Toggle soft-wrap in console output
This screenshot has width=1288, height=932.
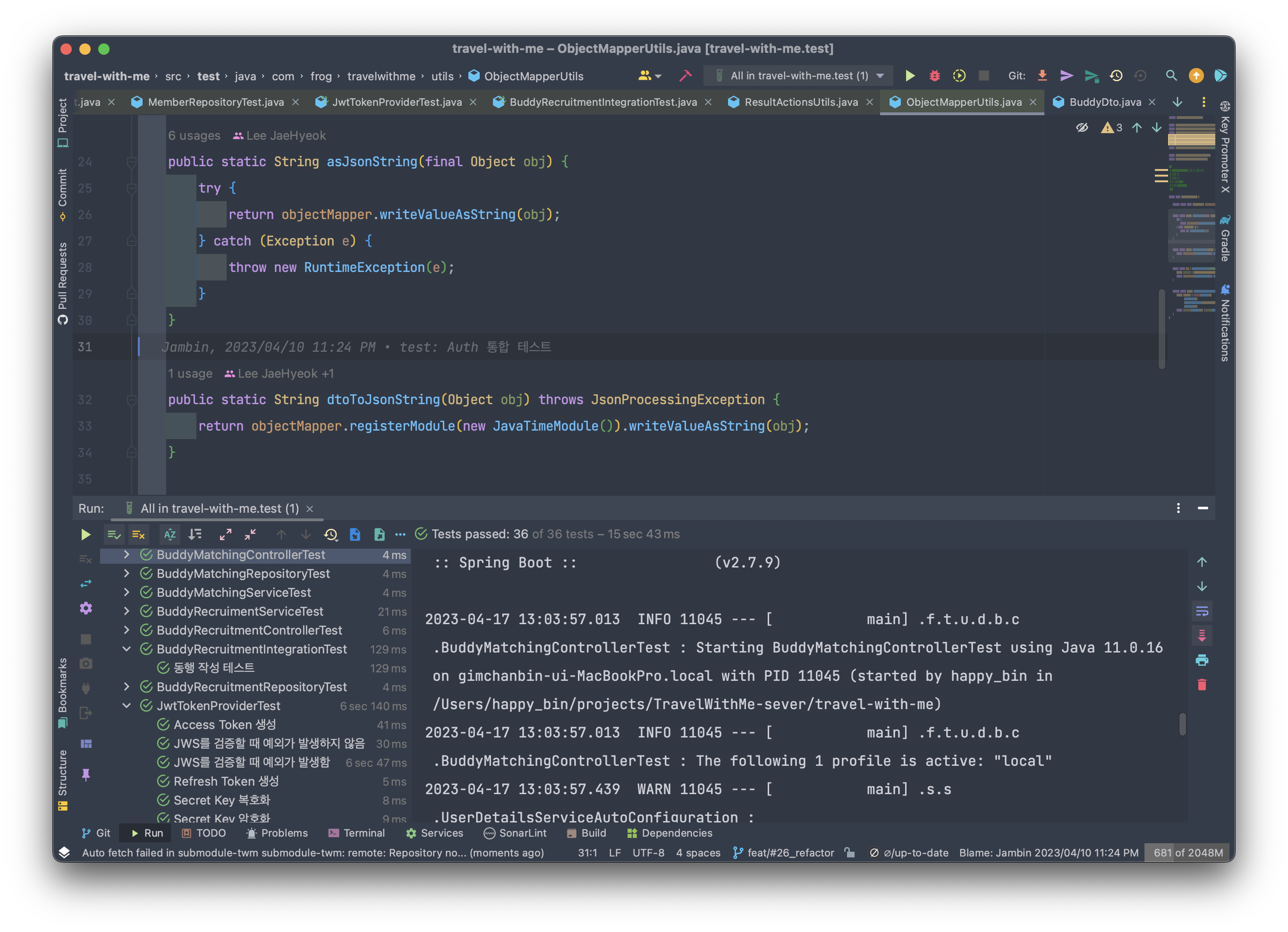(1202, 611)
